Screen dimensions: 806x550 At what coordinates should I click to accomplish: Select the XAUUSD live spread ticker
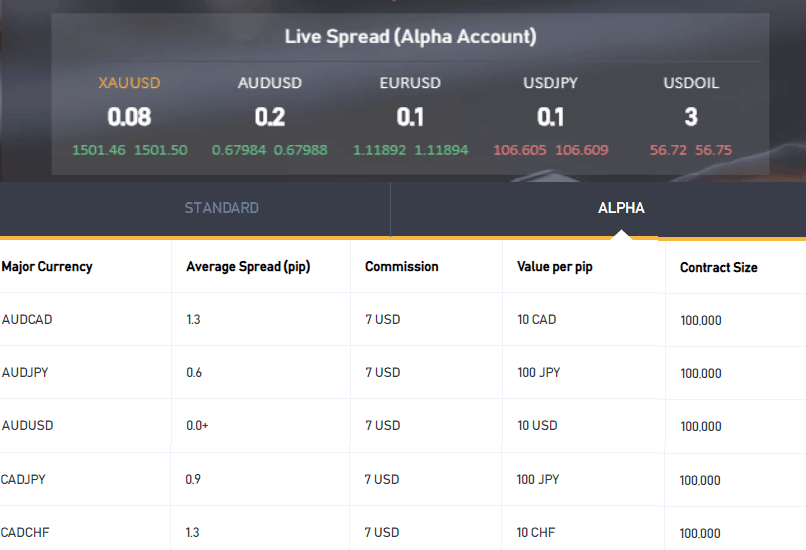(x=130, y=116)
